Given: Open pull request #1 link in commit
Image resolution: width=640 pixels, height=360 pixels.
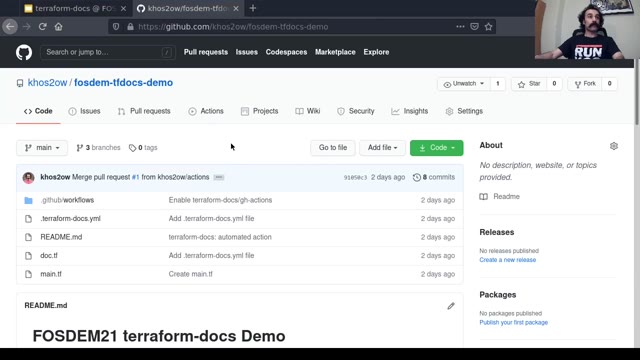Looking at the screenshot, I should 136,177.
